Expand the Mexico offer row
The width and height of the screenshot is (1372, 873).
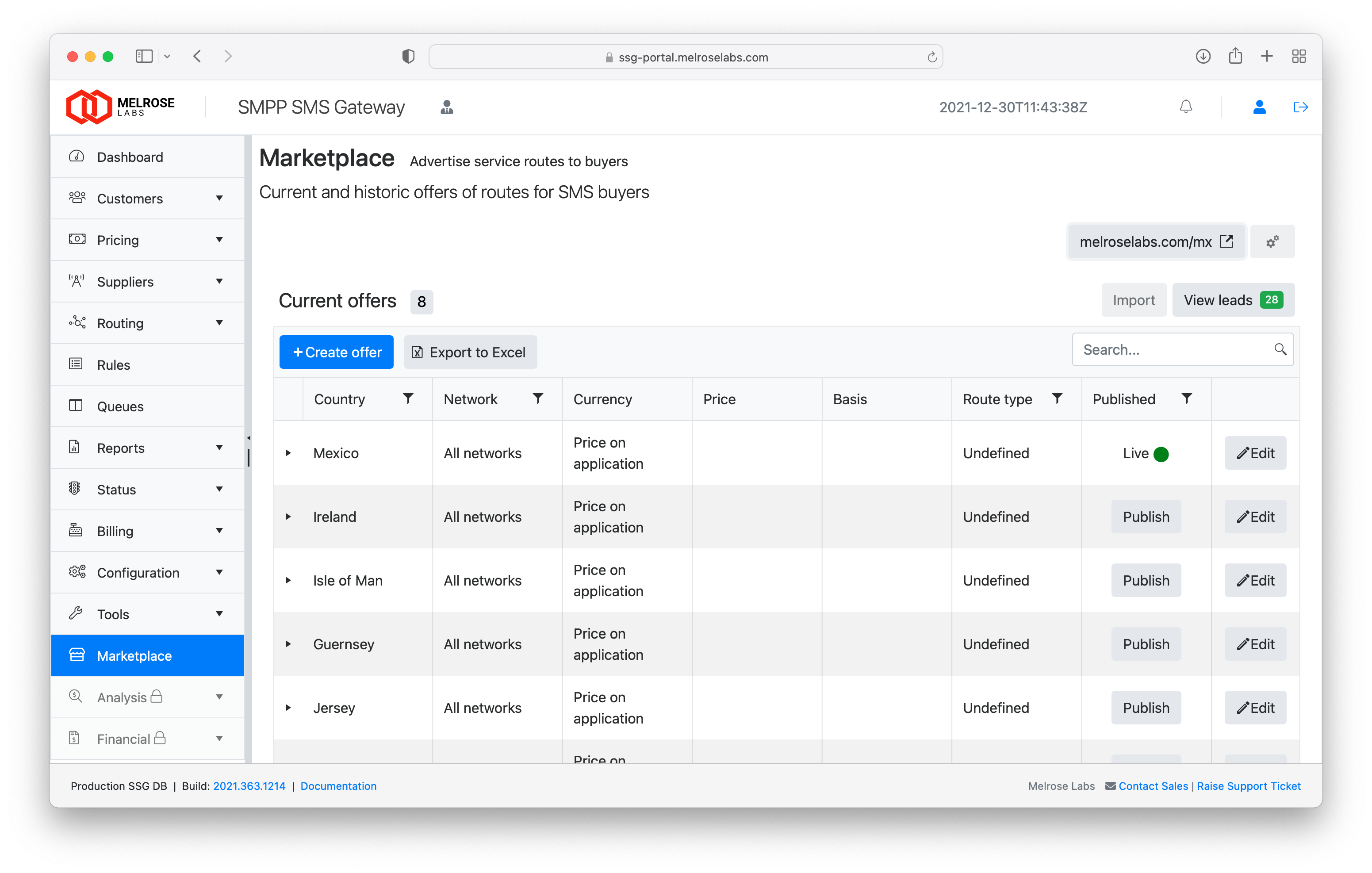(x=288, y=453)
